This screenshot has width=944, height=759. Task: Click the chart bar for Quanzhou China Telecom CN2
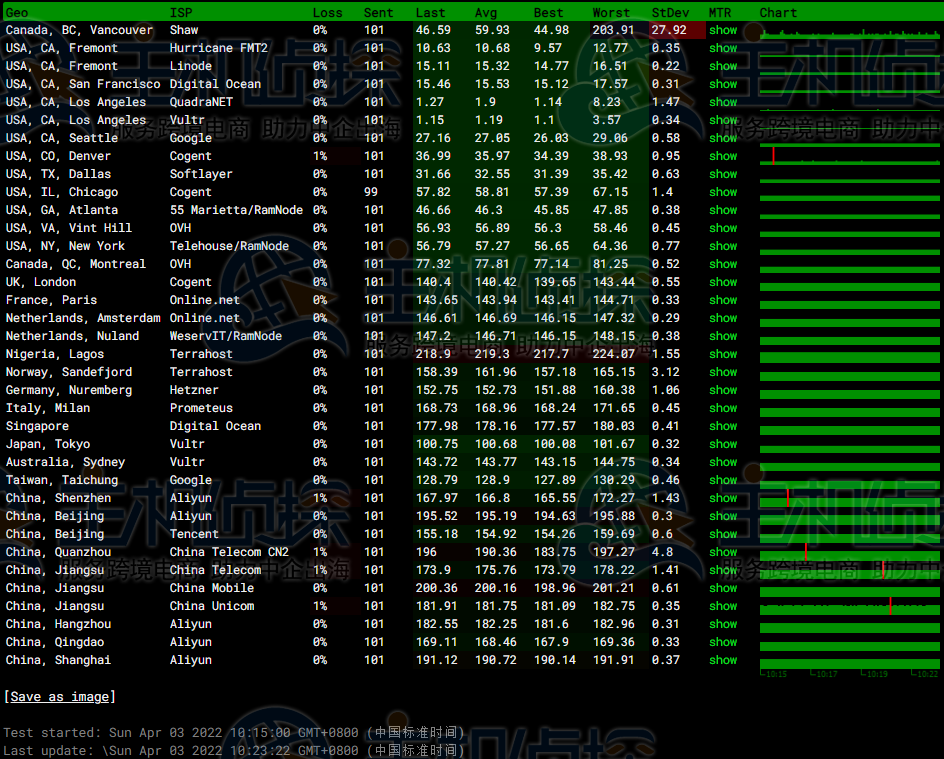click(x=849, y=552)
